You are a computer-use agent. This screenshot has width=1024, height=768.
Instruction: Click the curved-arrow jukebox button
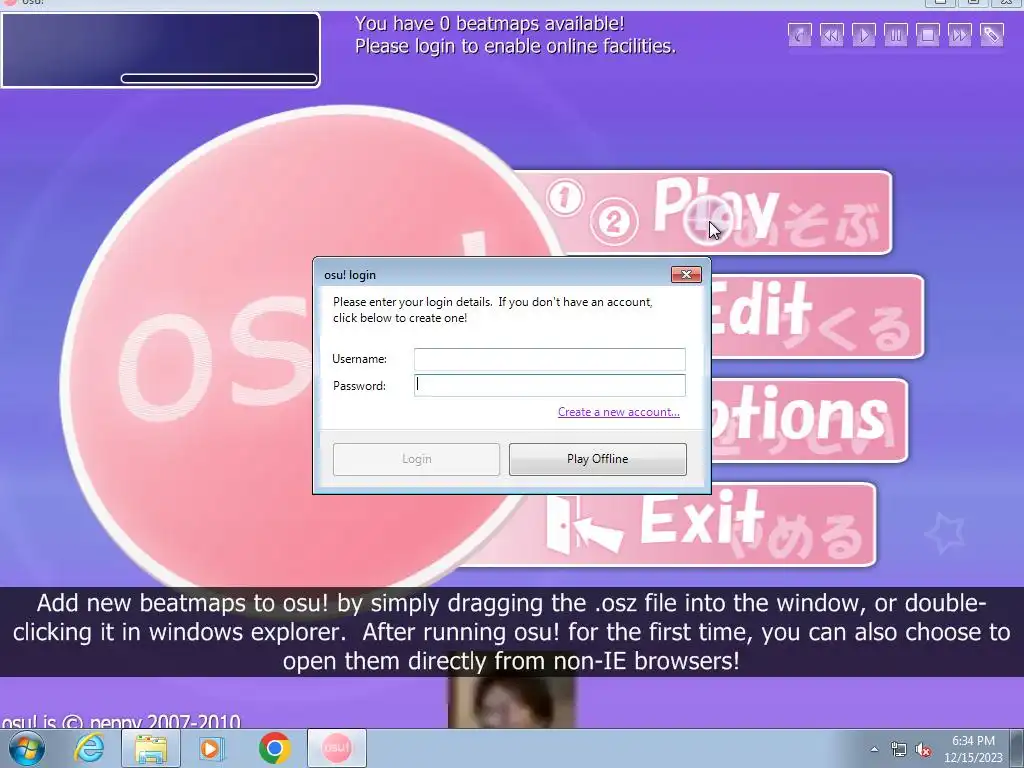[x=799, y=34]
